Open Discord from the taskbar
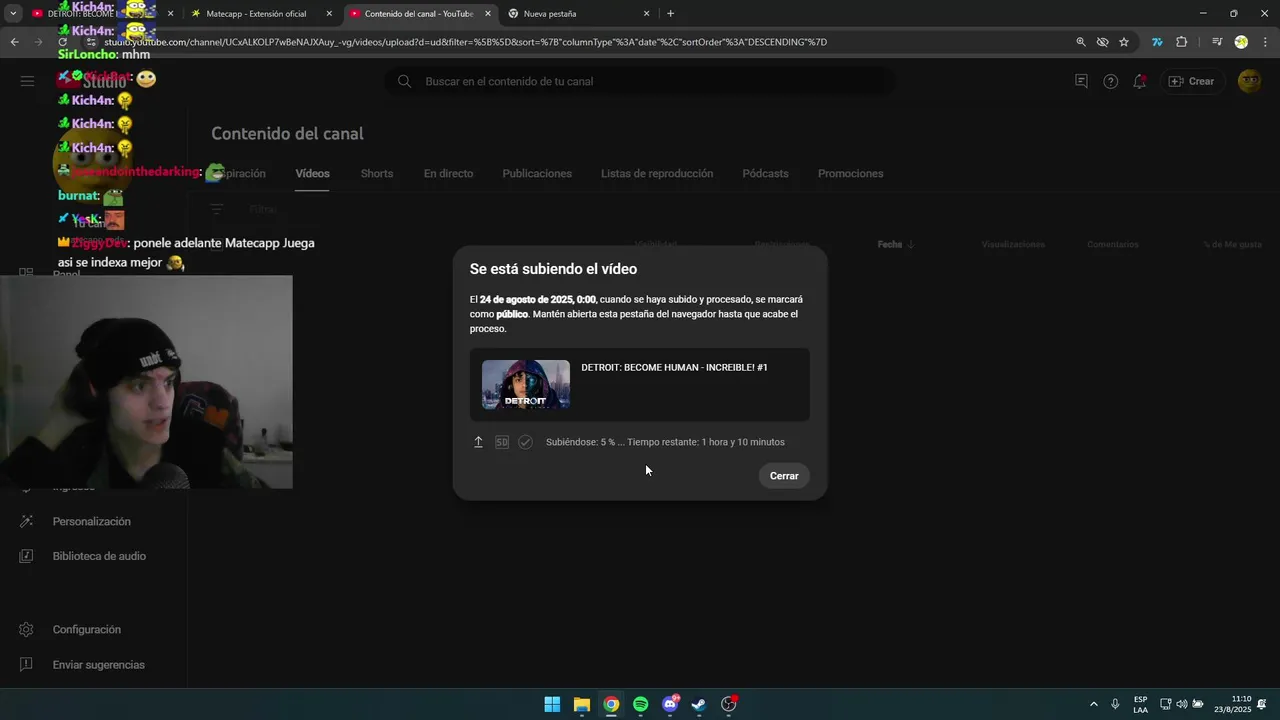Image resolution: width=1280 pixels, height=720 pixels. point(670,704)
